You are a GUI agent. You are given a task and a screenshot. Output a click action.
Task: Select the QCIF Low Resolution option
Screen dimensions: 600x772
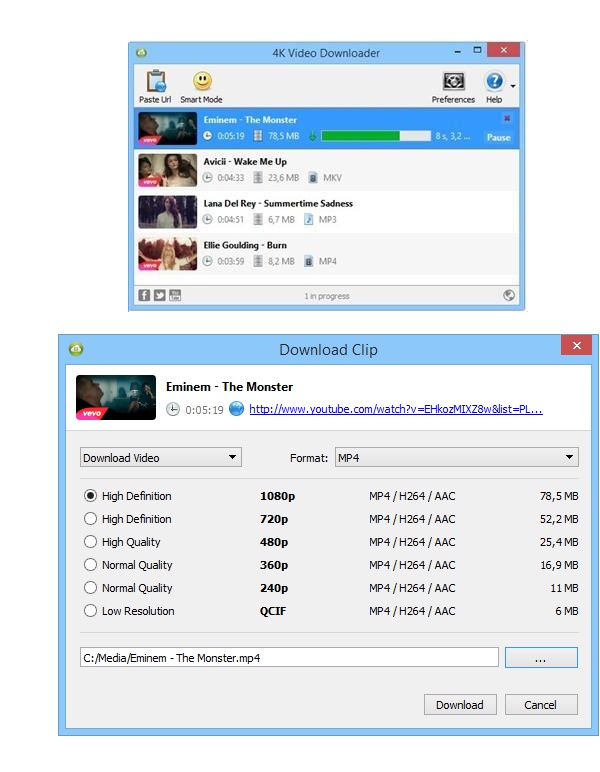pyautogui.click(x=91, y=611)
